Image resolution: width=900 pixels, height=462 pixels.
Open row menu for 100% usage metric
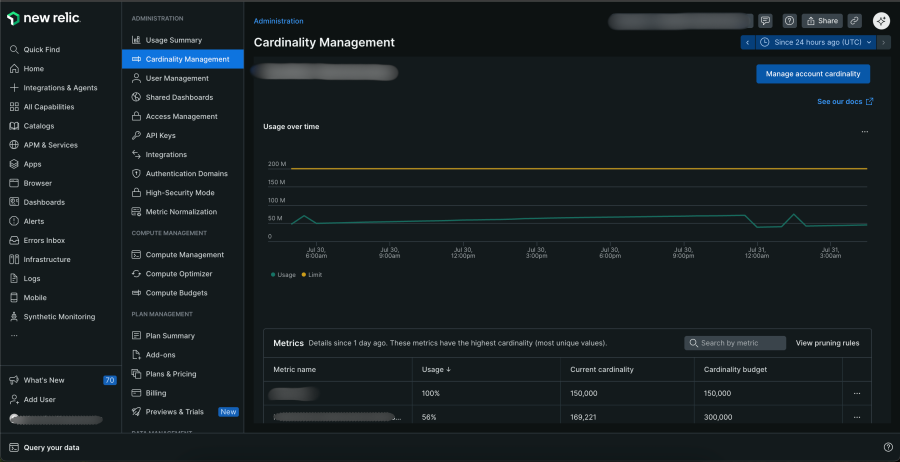pos(857,394)
